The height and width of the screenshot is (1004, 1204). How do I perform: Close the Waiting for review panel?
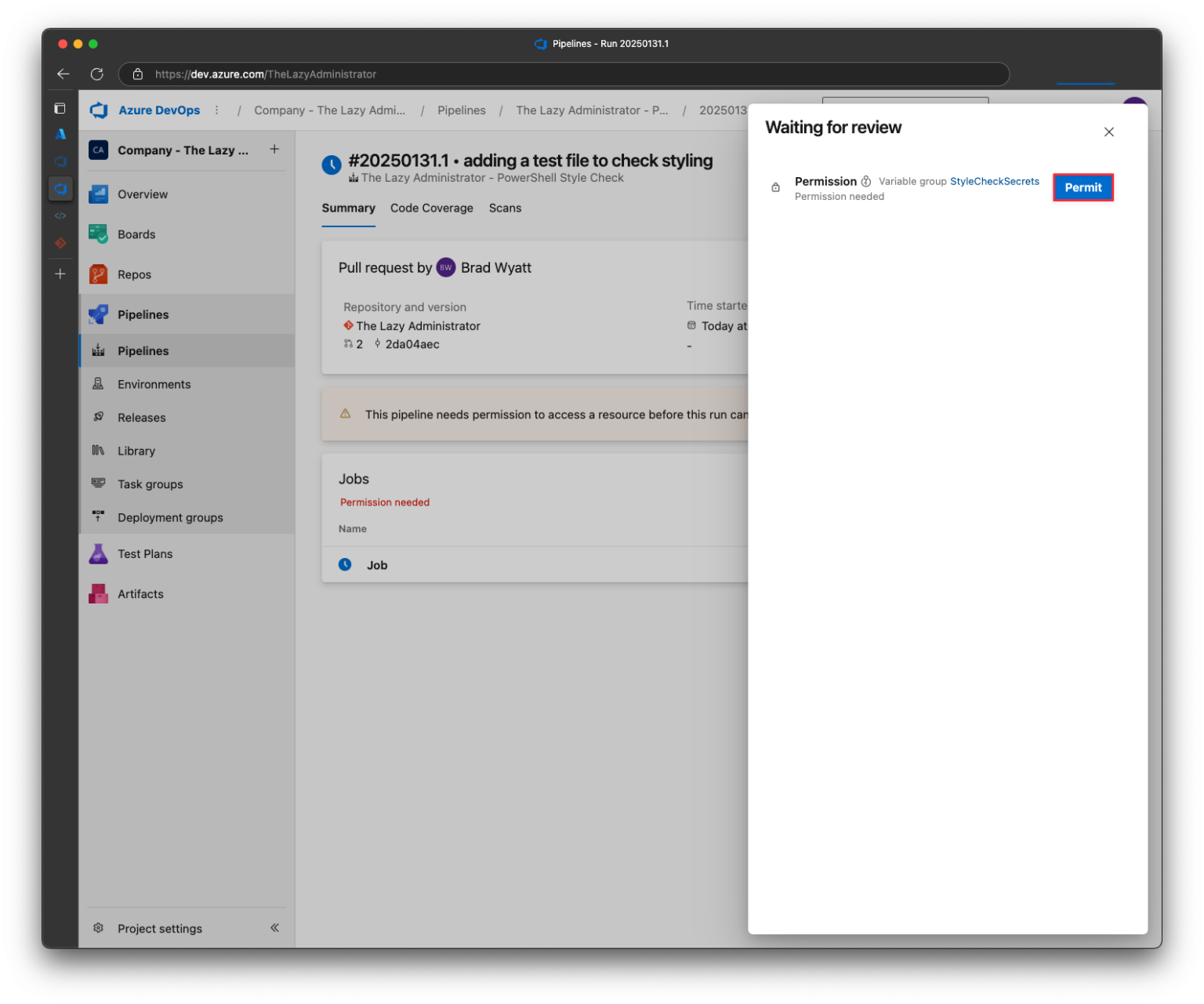[1108, 132]
